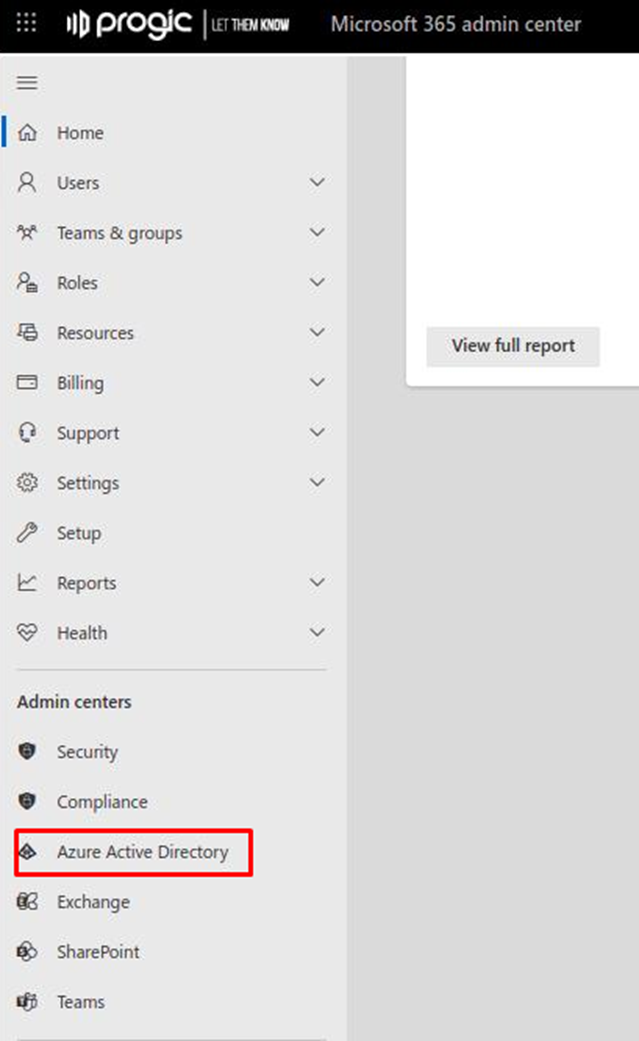Click the Roles icon

point(27,283)
